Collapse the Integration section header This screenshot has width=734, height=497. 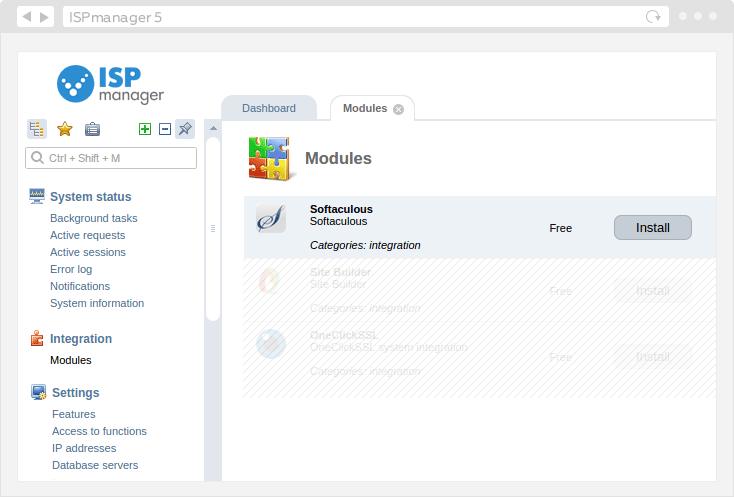tap(81, 339)
